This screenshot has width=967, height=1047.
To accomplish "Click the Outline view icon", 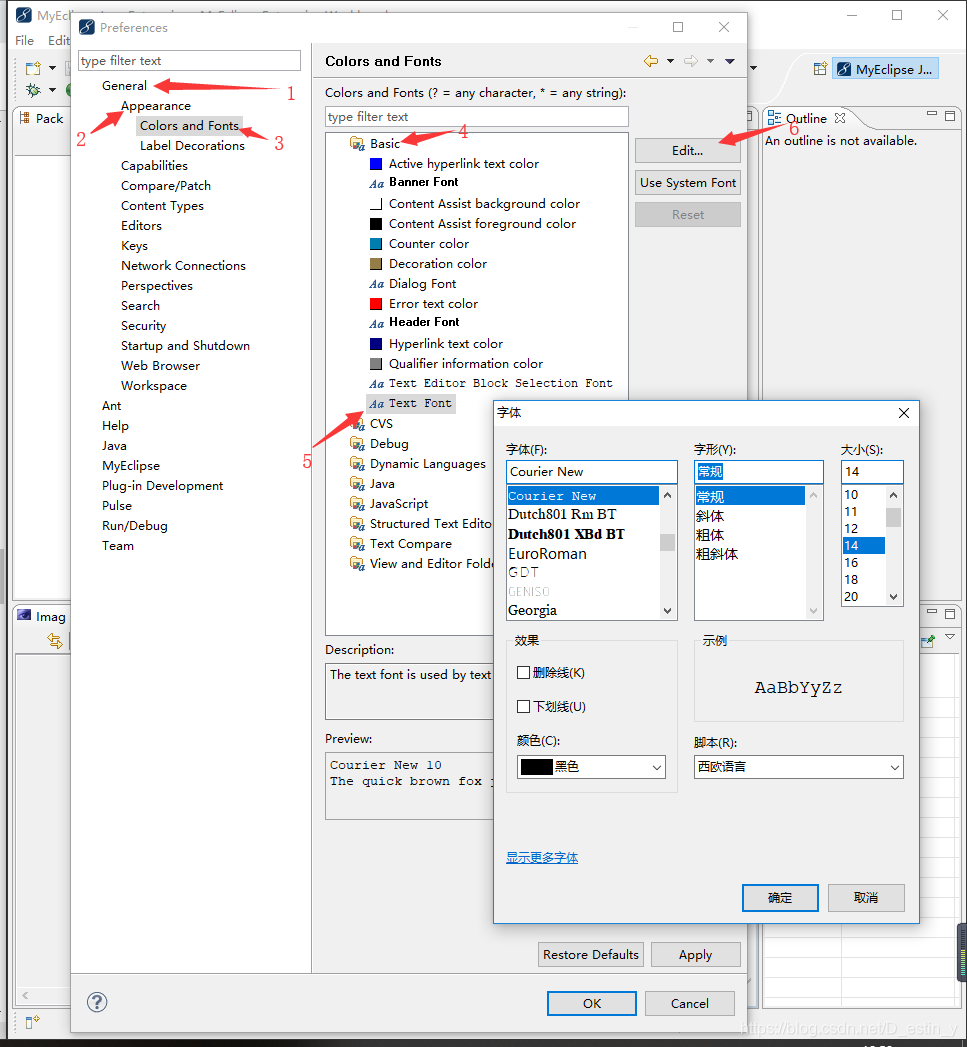I will click(x=775, y=118).
